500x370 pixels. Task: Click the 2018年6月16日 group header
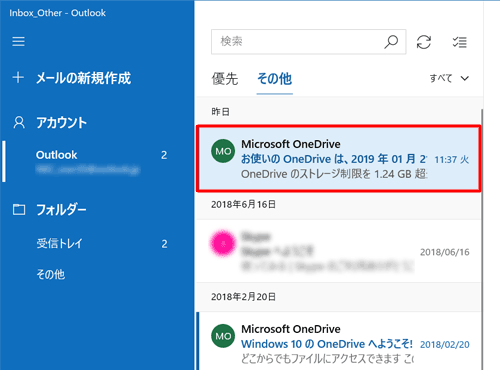[x=243, y=204]
